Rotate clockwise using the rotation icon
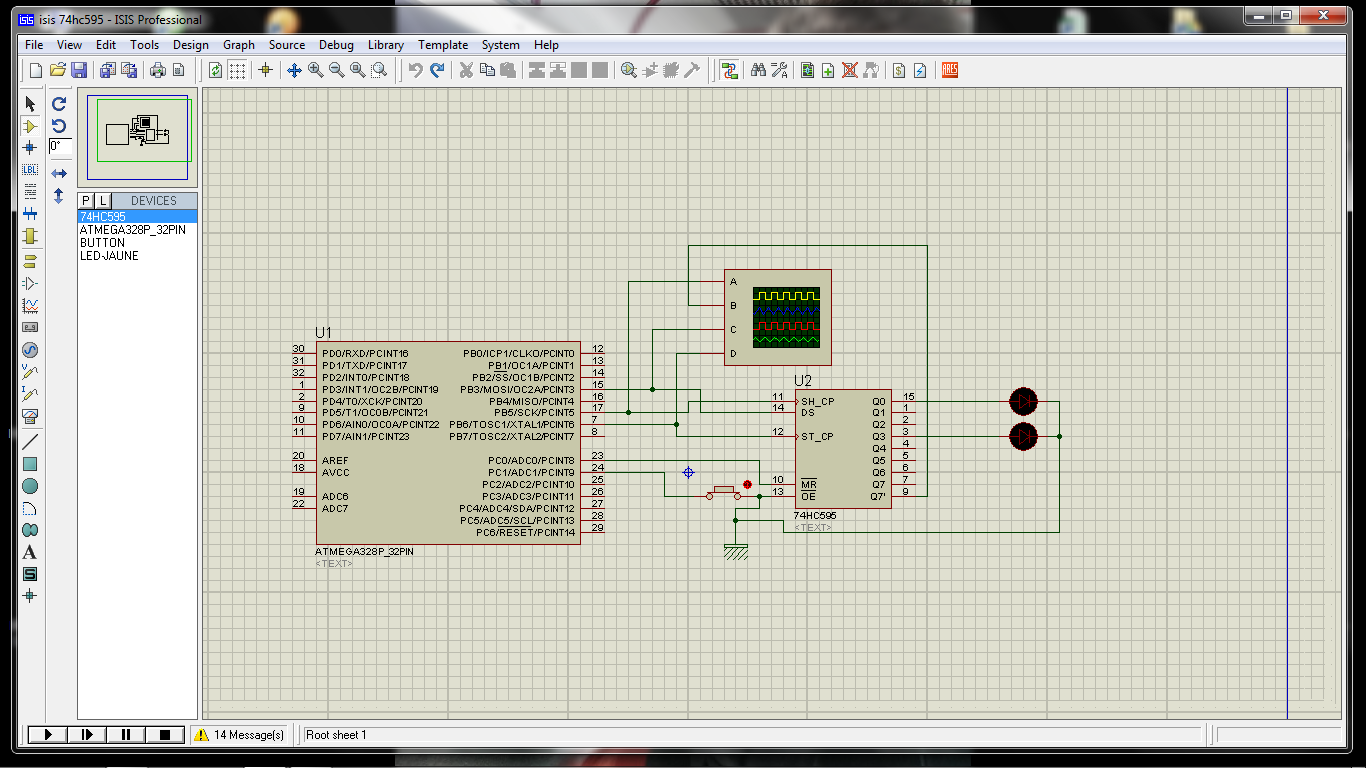The width and height of the screenshot is (1366, 768). [x=59, y=104]
